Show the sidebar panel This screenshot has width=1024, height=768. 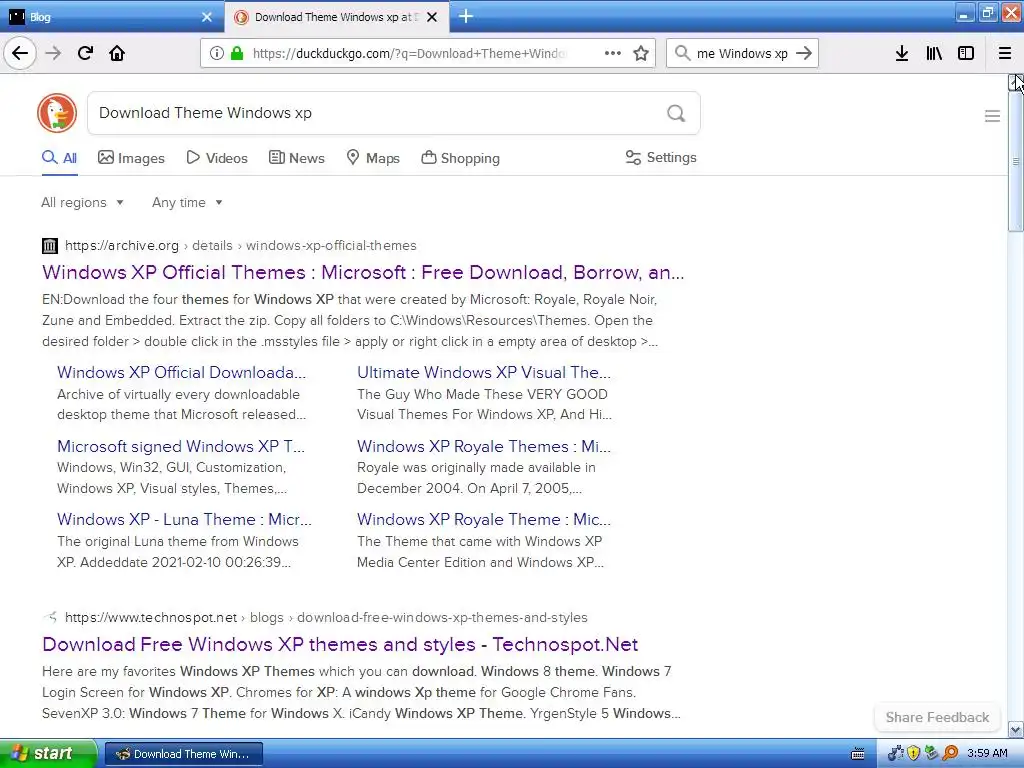click(966, 53)
